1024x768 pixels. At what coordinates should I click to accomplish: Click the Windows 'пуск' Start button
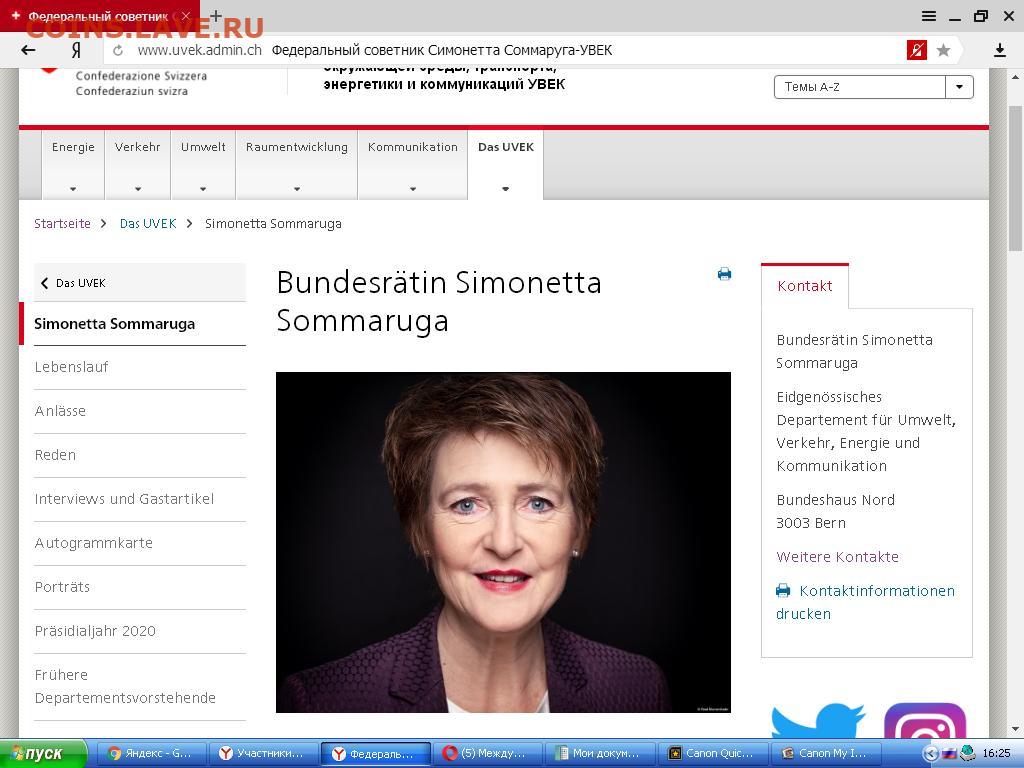pos(43,754)
